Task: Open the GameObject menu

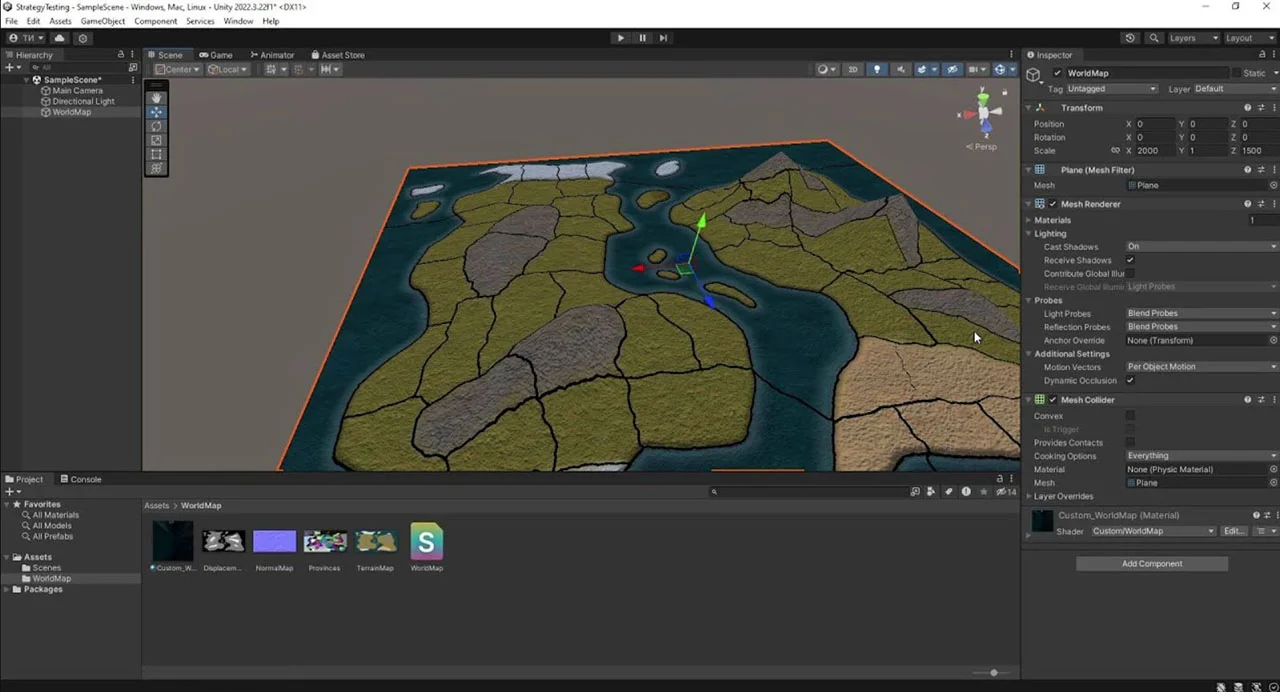Action: [x=103, y=21]
